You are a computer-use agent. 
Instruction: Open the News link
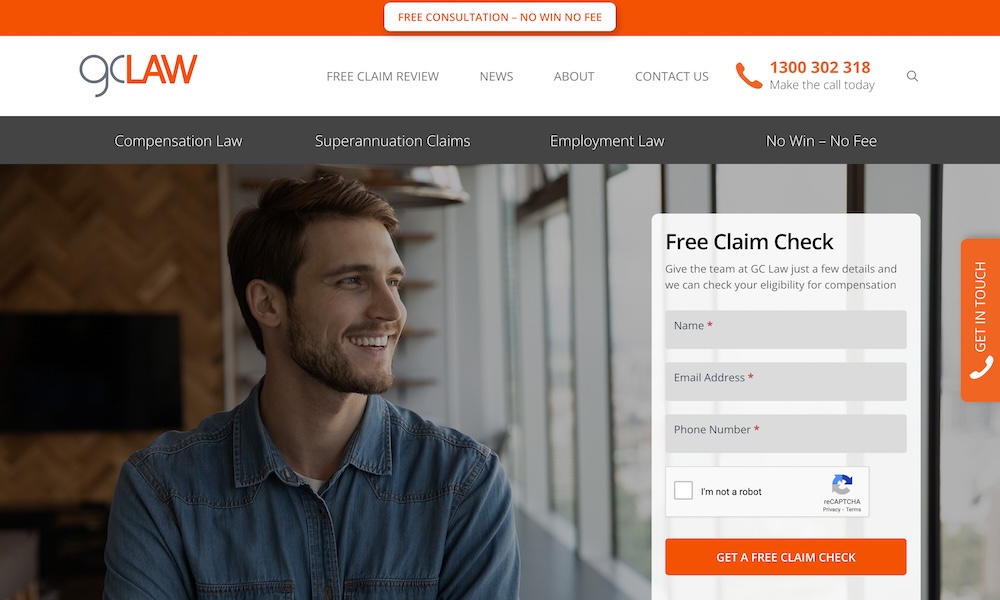point(496,77)
